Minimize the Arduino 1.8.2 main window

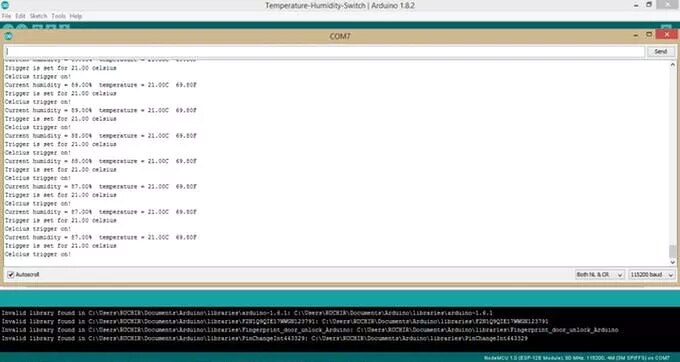click(x=636, y=5)
